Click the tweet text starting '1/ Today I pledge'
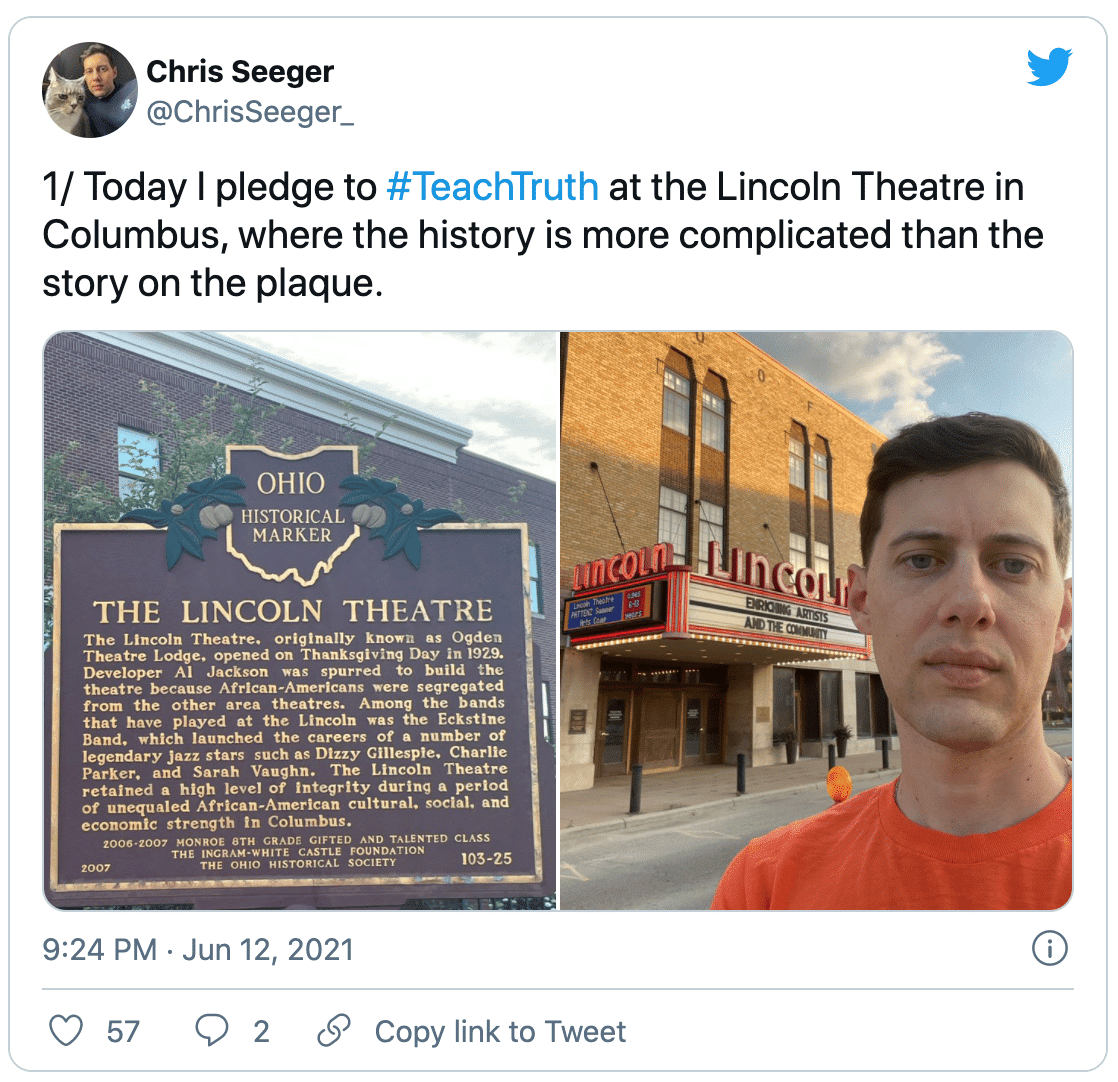1118x1082 pixels. tap(542, 235)
